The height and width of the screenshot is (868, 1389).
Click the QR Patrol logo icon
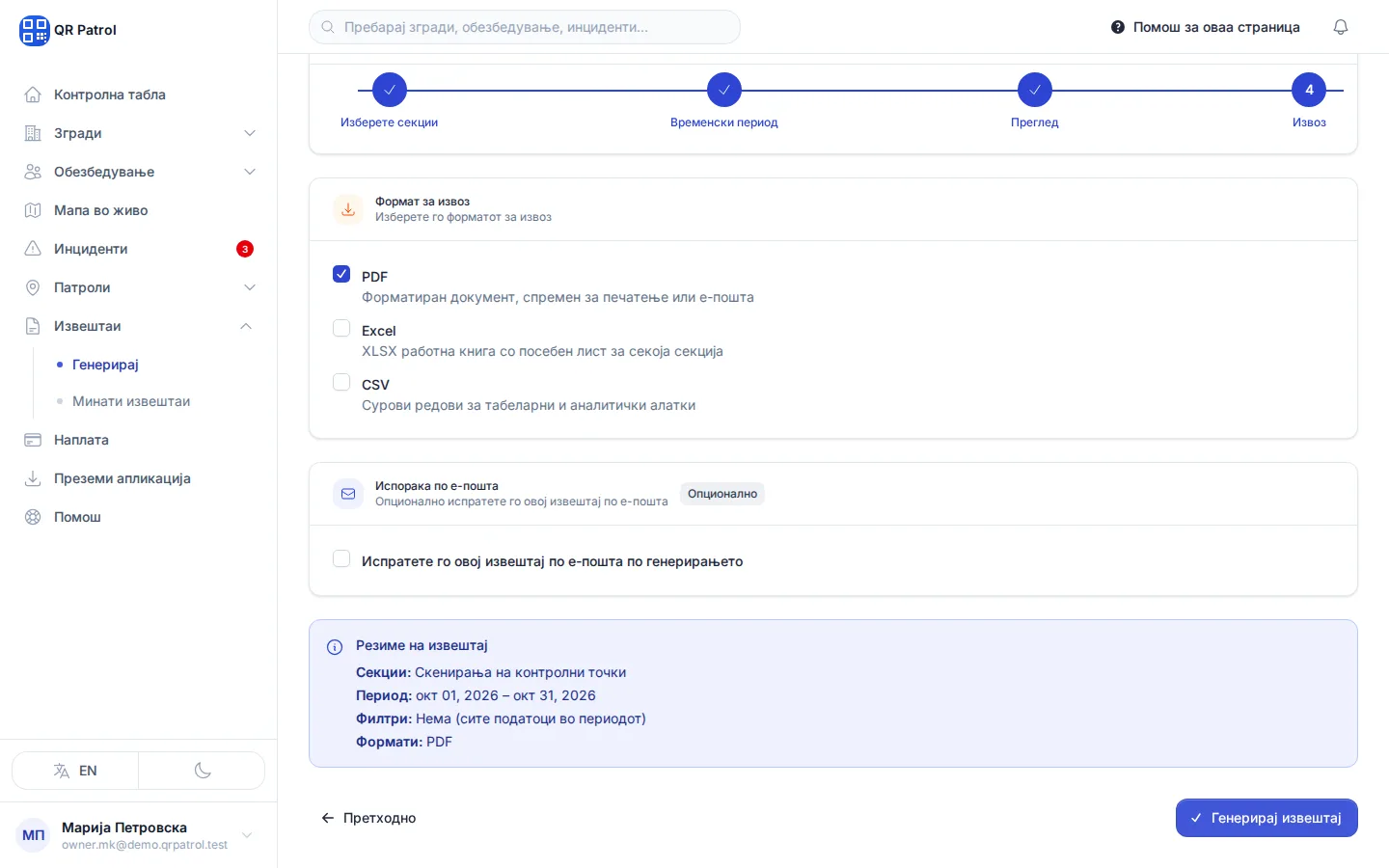(x=34, y=30)
